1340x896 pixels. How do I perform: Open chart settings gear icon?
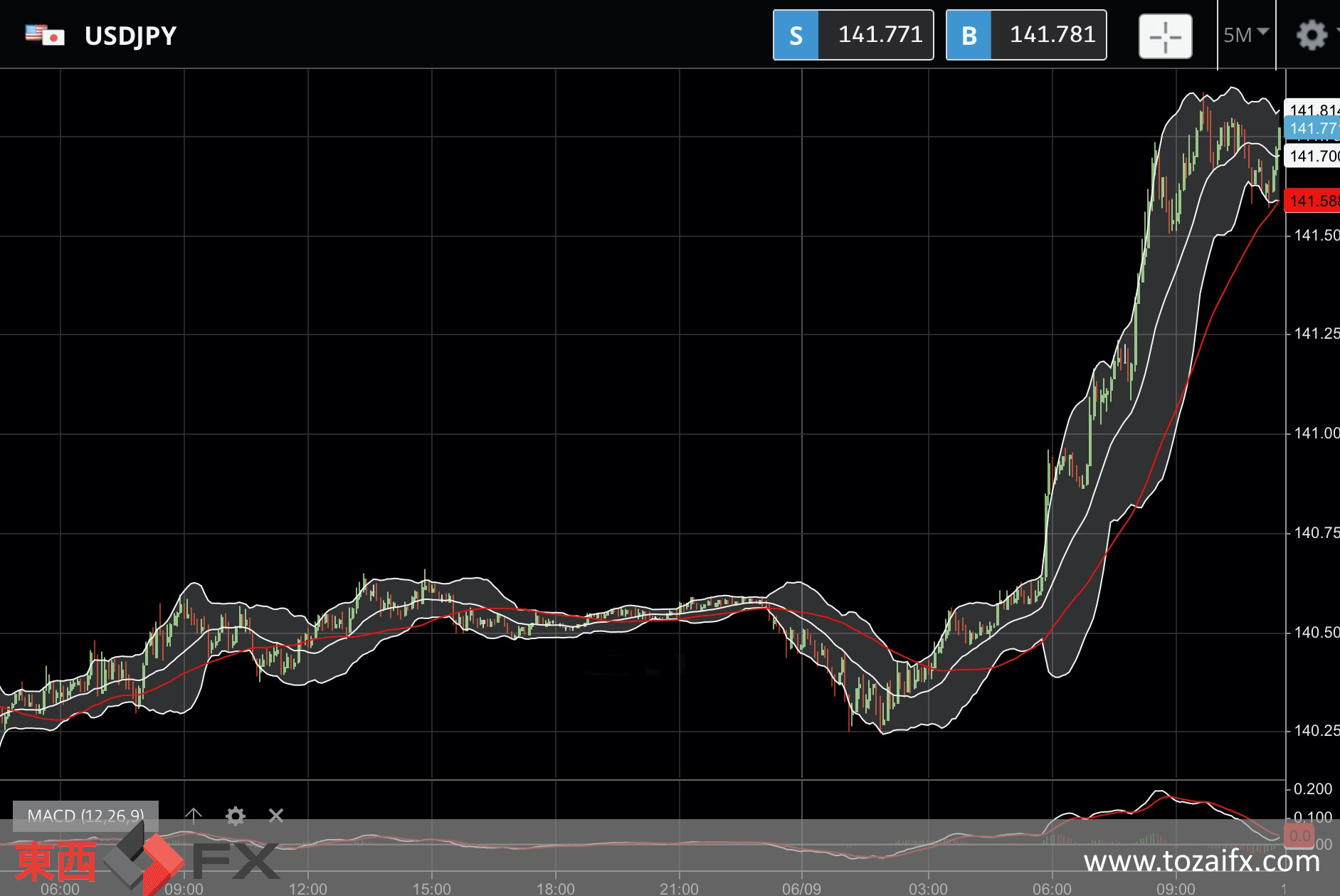1312,35
